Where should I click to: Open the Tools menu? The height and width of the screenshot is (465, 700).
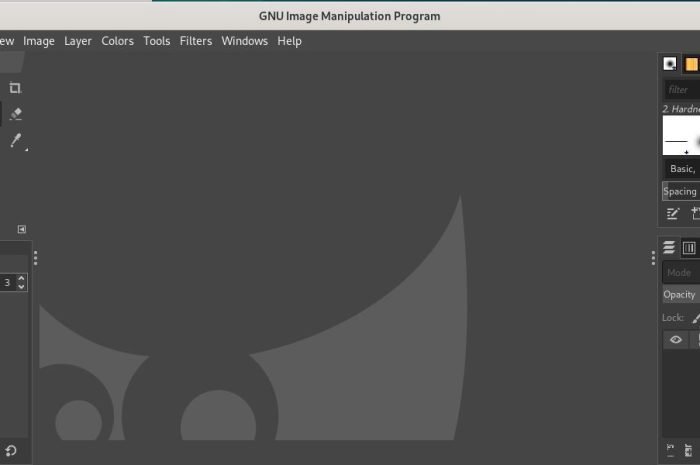157,41
